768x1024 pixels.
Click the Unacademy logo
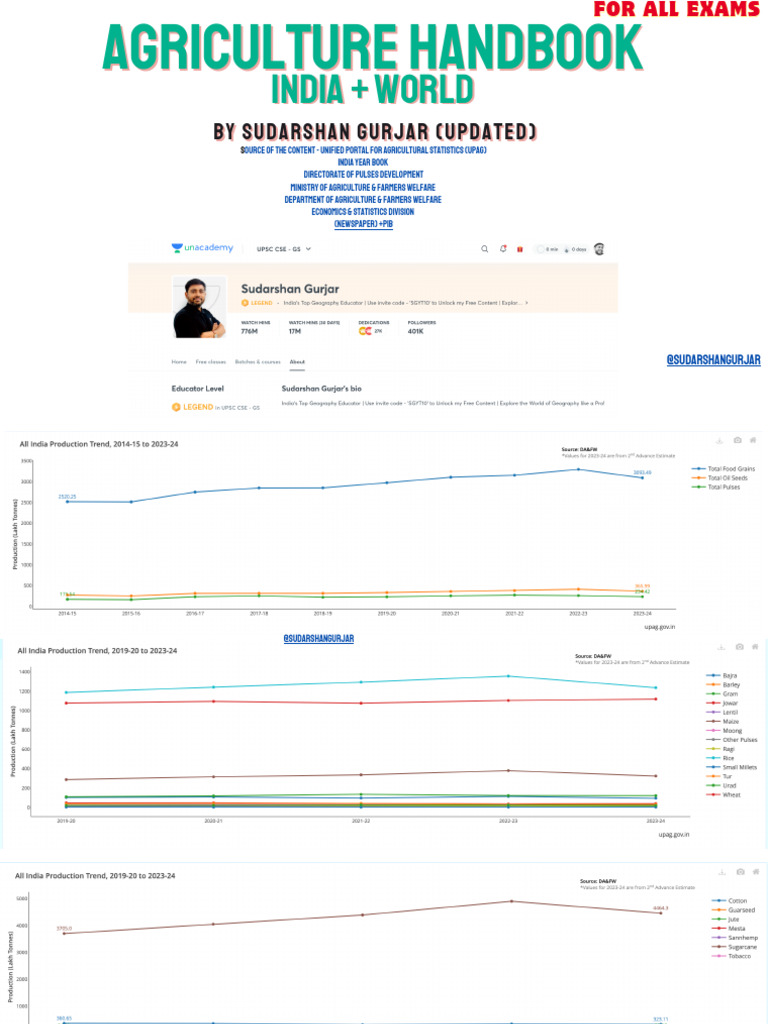click(202, 248)
